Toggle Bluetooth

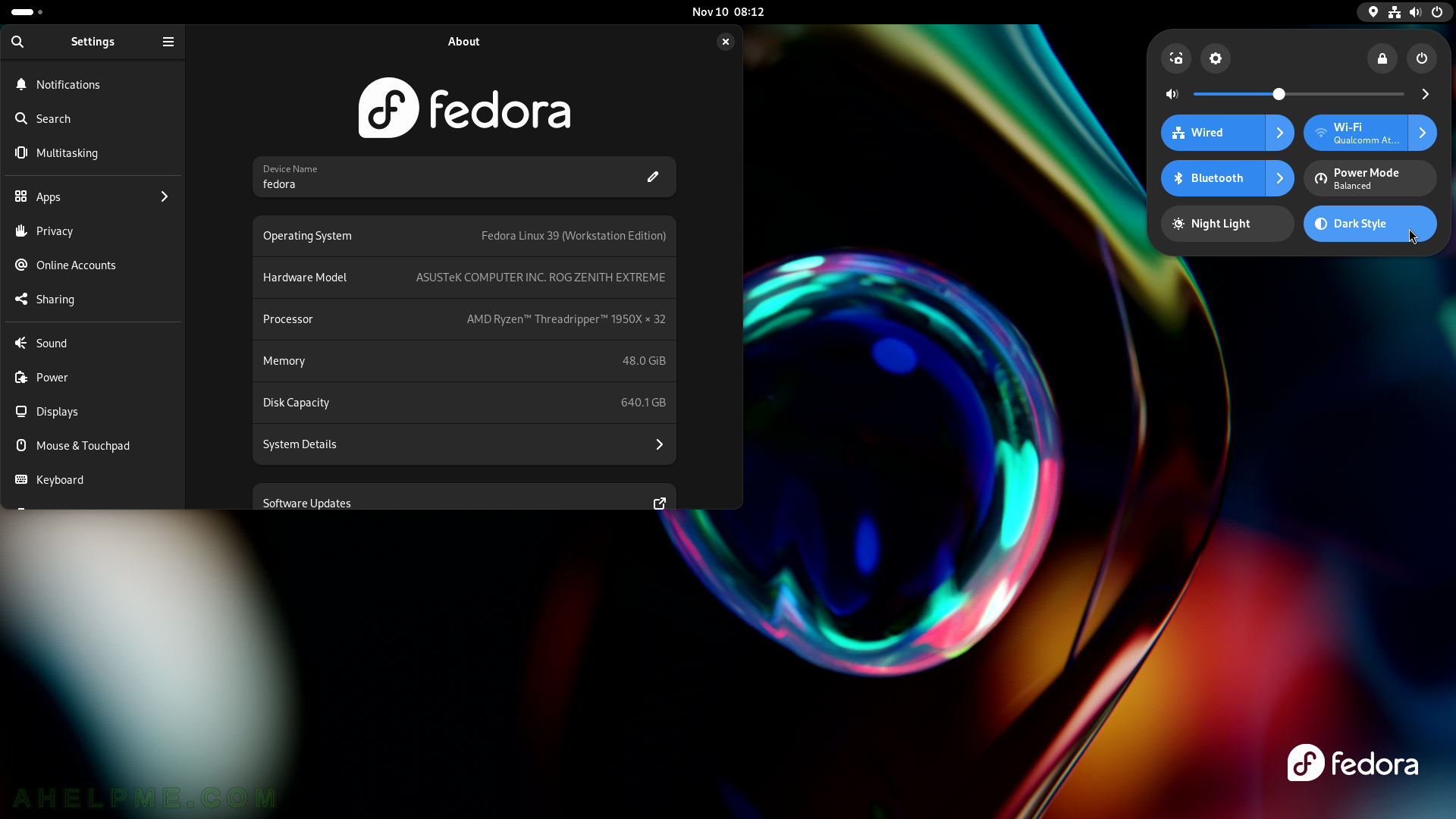(x=1213, y=178)
